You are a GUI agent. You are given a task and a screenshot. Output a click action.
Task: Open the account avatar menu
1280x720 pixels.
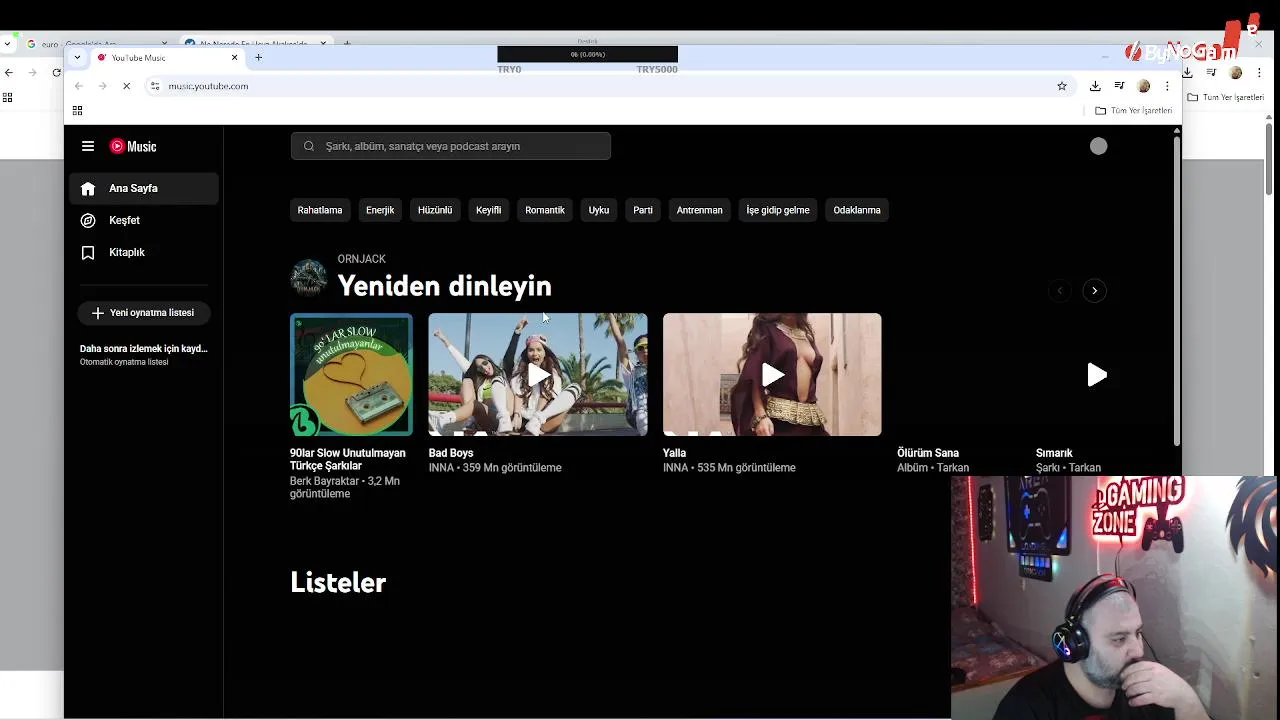coord(1098,146)
